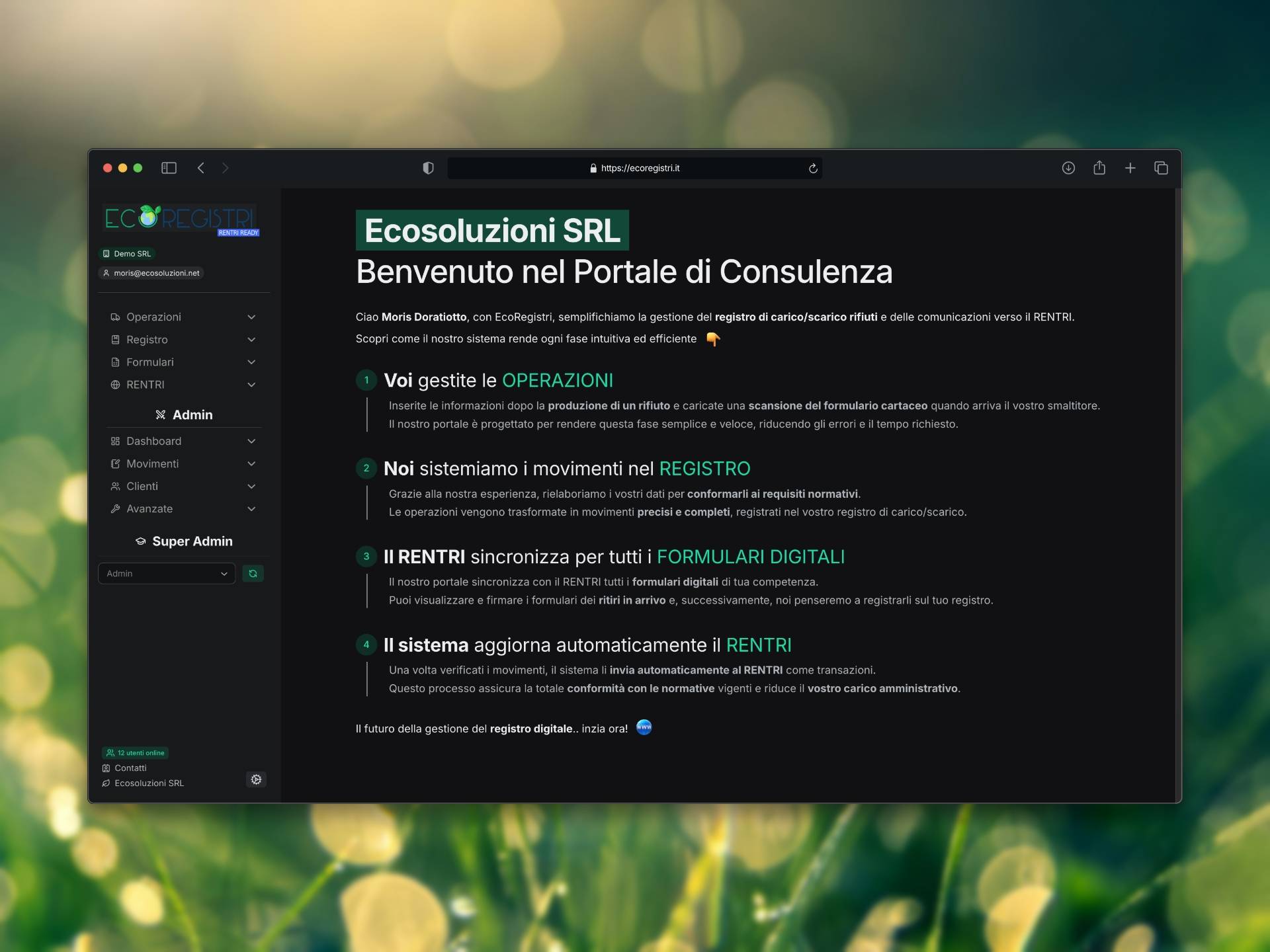This screenshot has height=952, width=1270.
Task: Open the Admin role dropdown
Action: (x=167, y=573)
